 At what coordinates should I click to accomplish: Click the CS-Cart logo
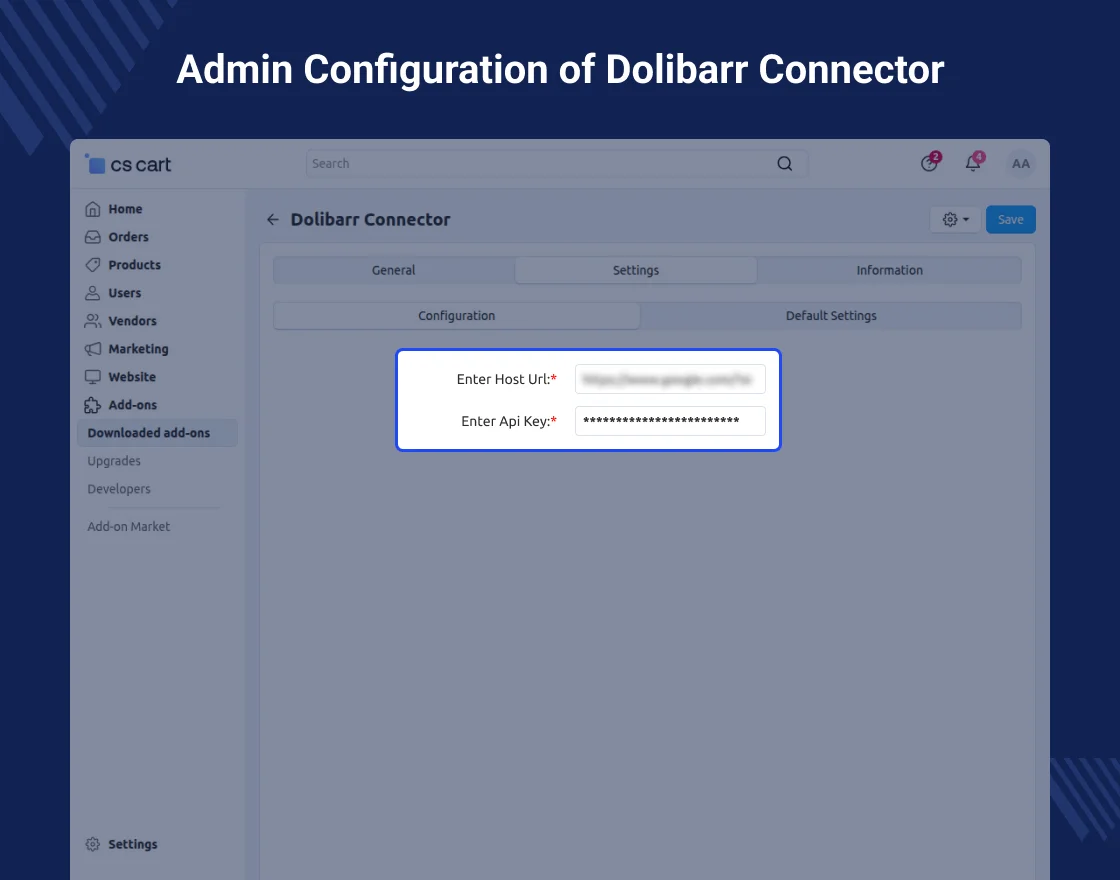[x=128, y=164]
